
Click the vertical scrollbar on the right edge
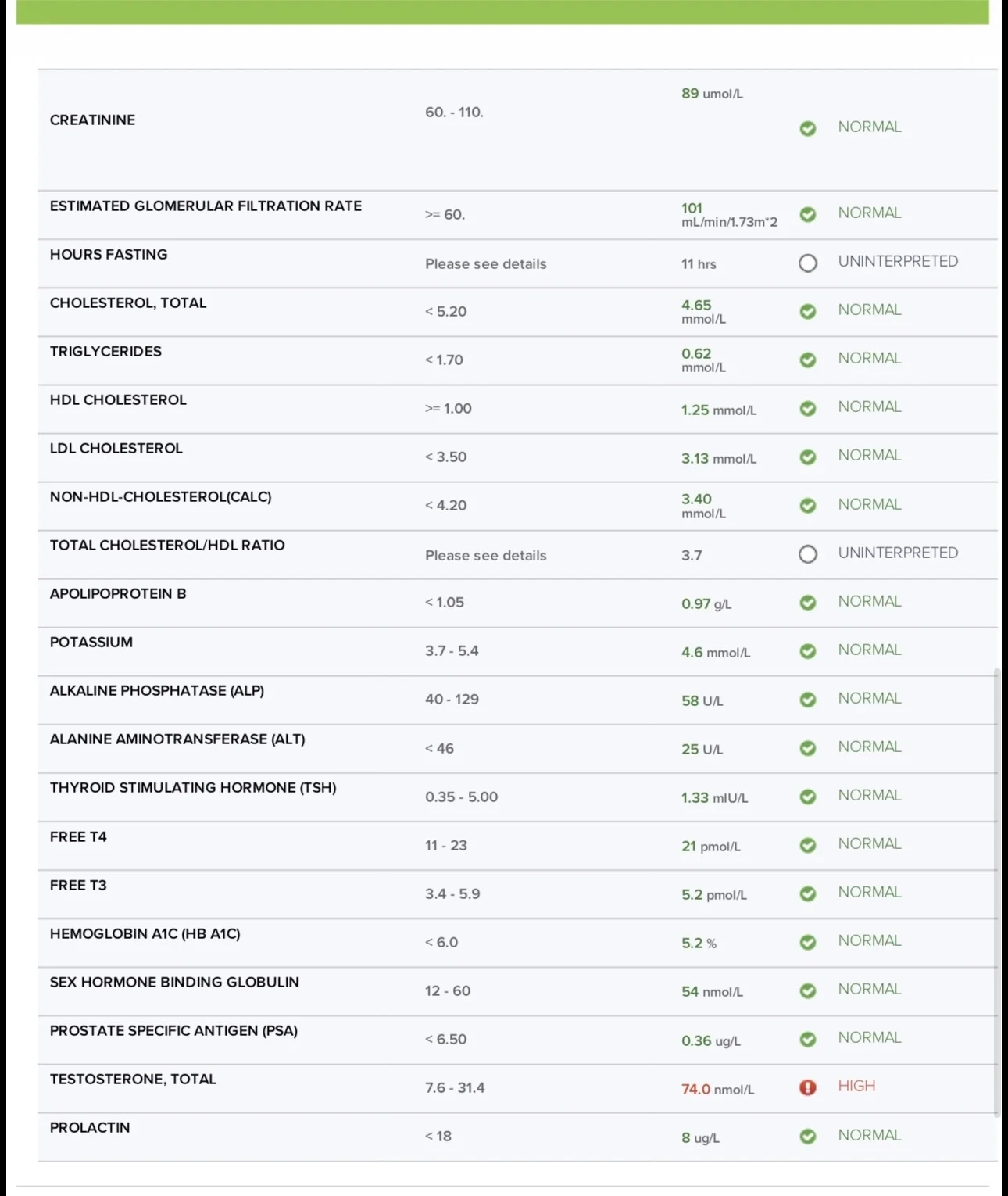point(996,892)
